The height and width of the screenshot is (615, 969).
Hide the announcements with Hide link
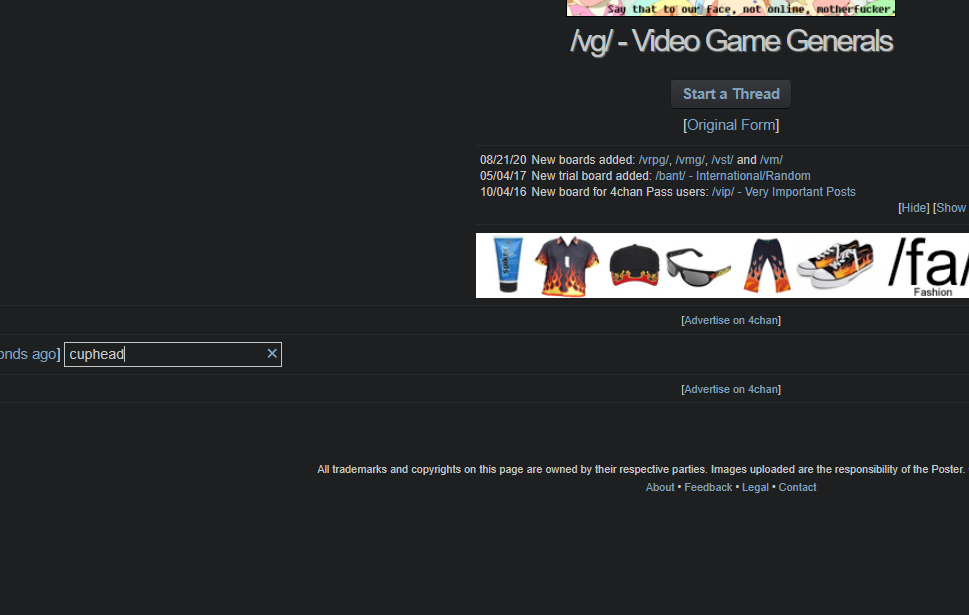pyautogui.click(x=913, y=208)
